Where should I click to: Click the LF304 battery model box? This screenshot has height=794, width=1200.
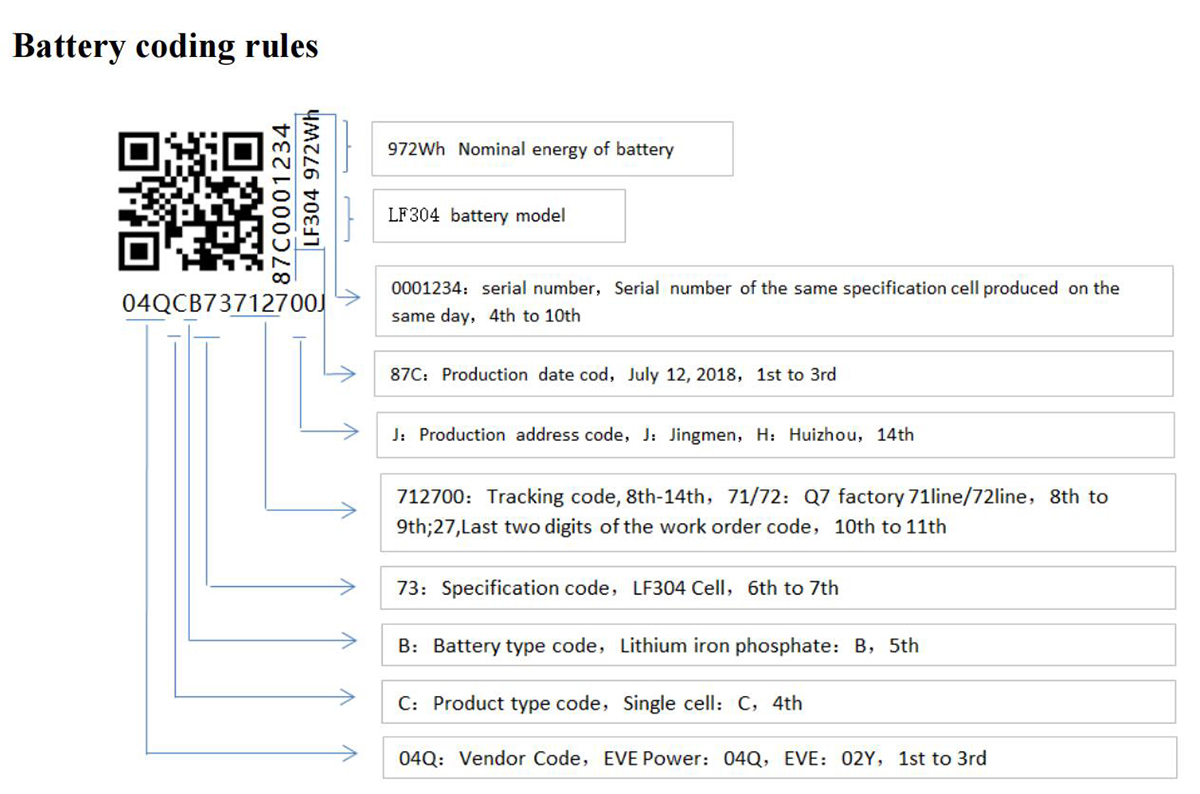tap(498, 216)
